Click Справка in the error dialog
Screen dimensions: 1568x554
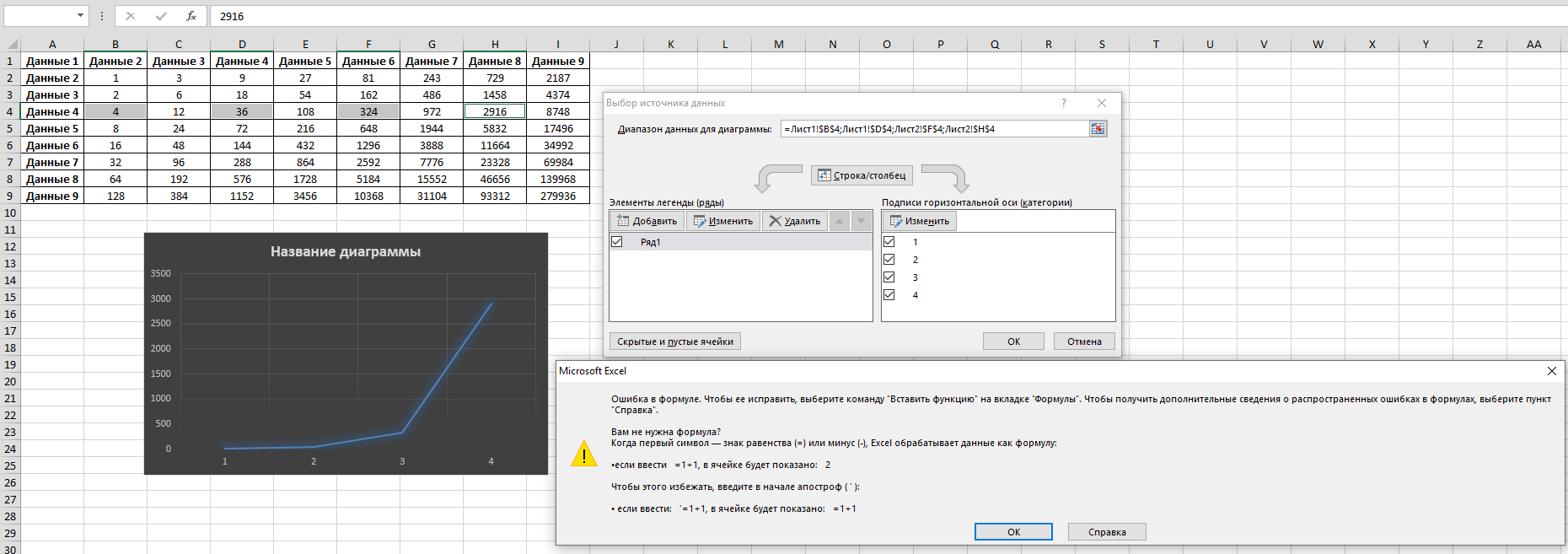click(x=1107, y=532)
